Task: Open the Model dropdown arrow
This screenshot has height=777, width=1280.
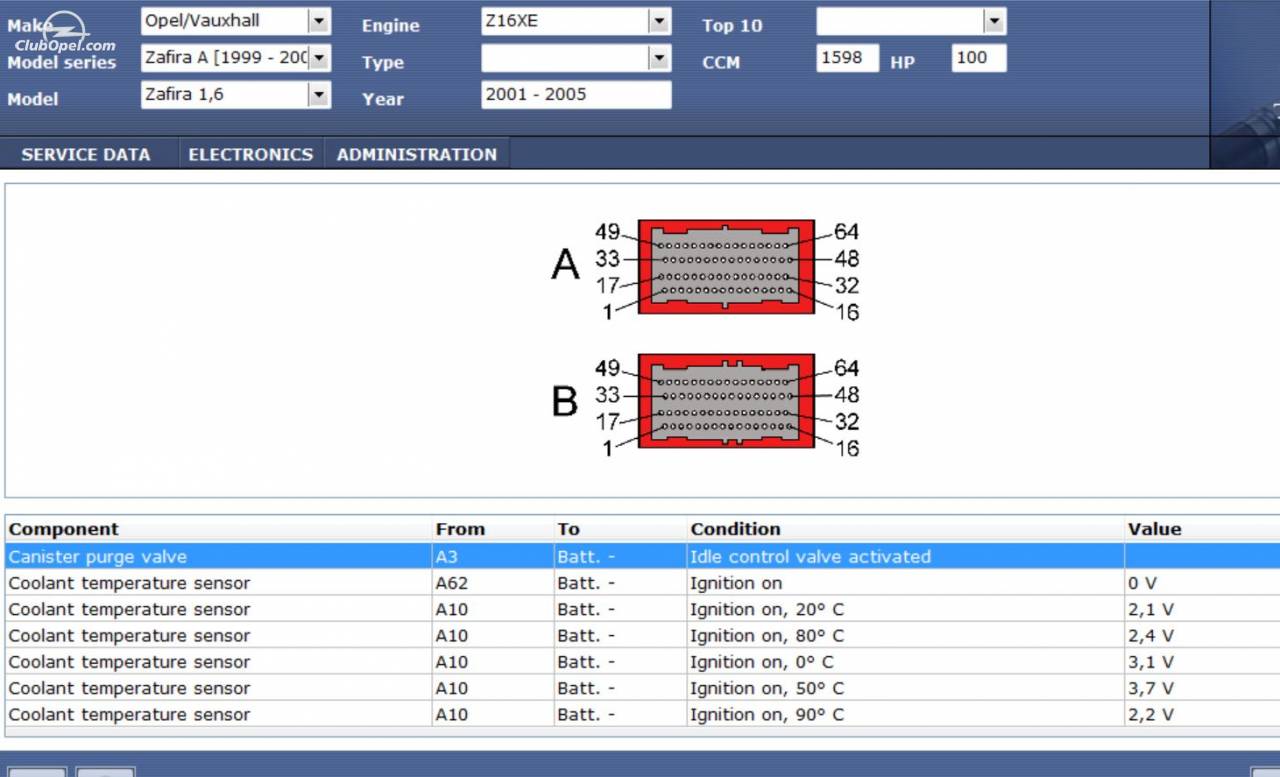Action: pos(319,95)
